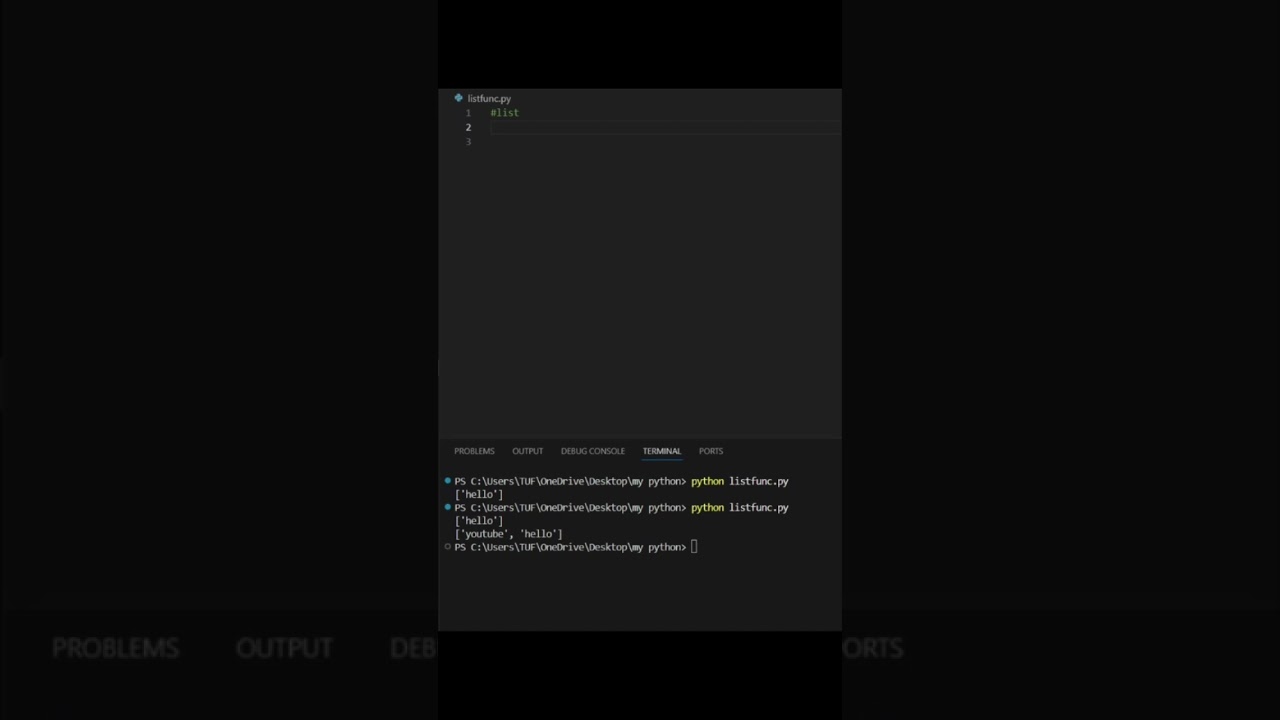The height and width of the screenshot is (720, 1280).
Task: Click the first 'python listfunc.py' command
Action: (739, 481)
